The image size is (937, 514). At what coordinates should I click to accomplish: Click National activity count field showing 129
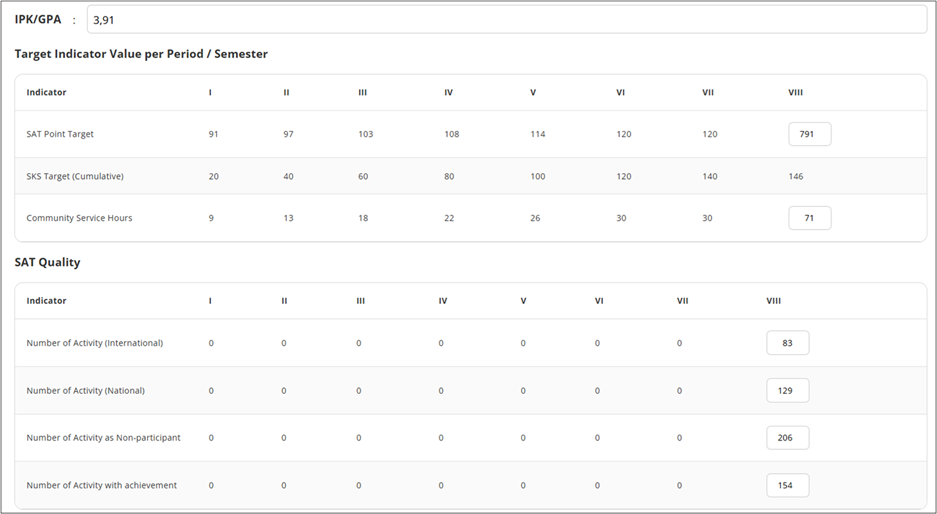point(787,390)
